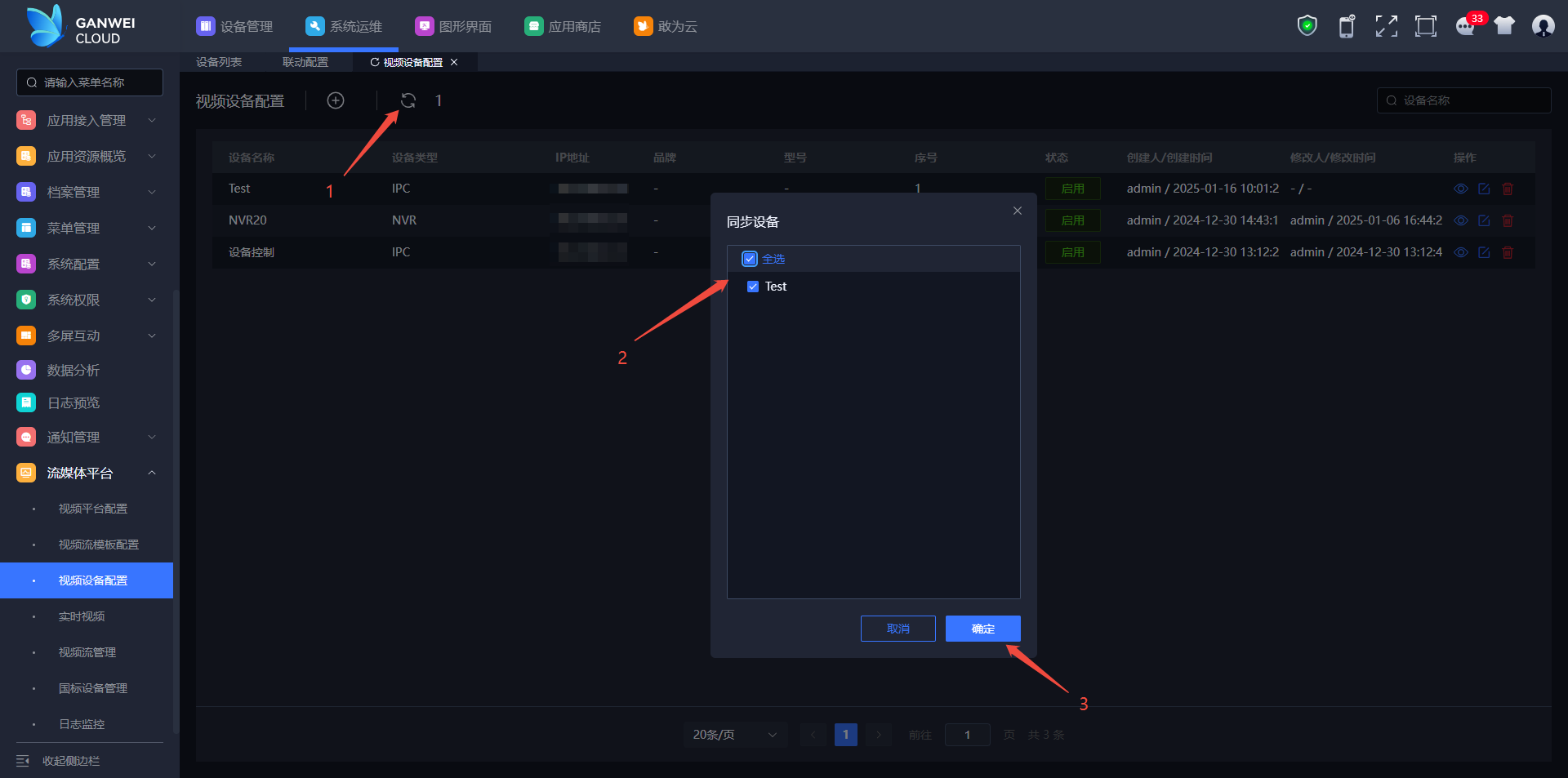Open the 20条/页 page size dropdown
The image size is (1568, 778).
[734, 735]
